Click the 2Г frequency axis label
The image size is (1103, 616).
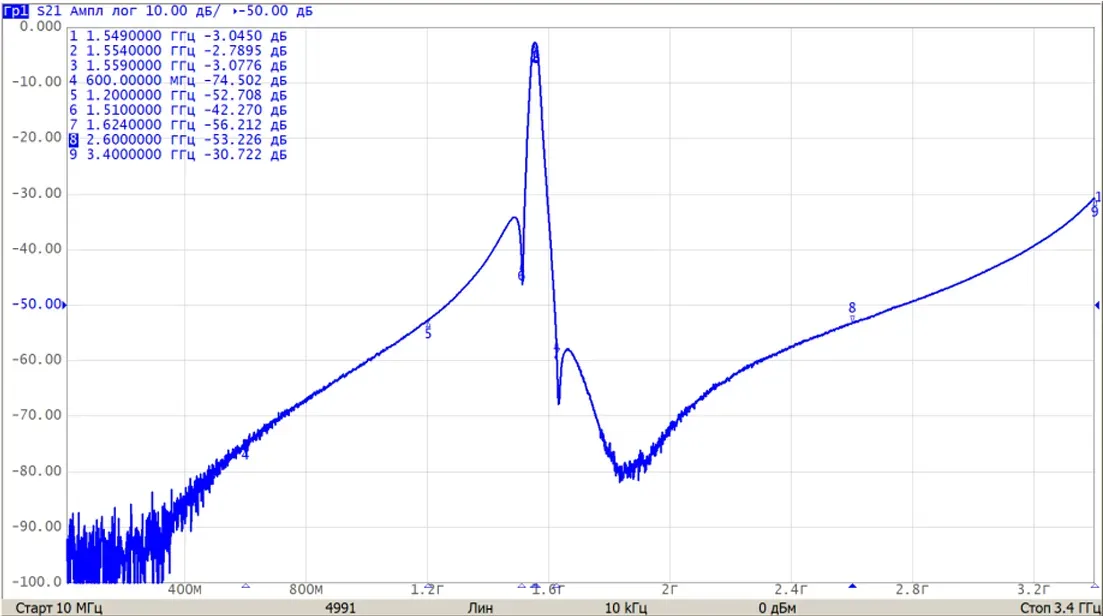[x=669, y=589]
